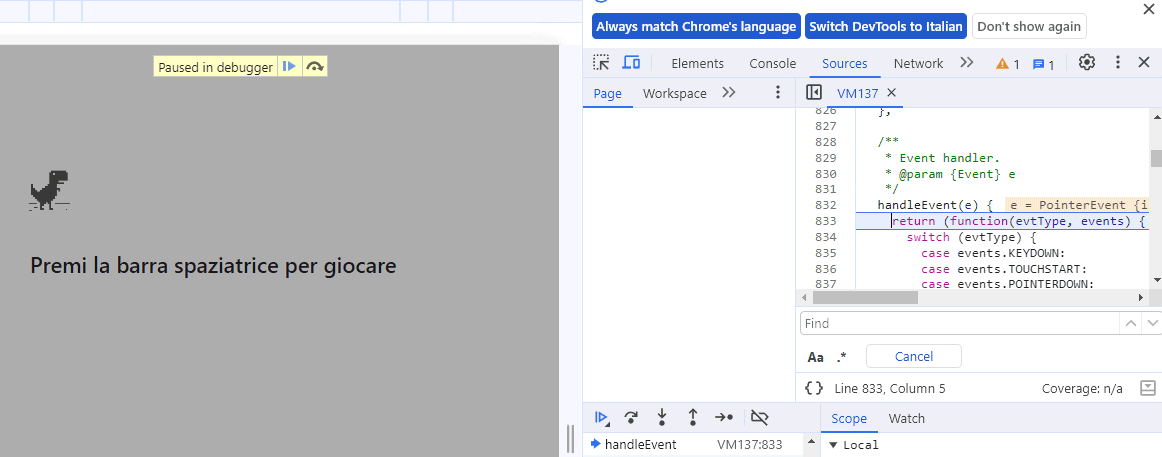Click line number 833 in the gutter
This screenshot has width=1162, height=457.
tap(826, 221)
